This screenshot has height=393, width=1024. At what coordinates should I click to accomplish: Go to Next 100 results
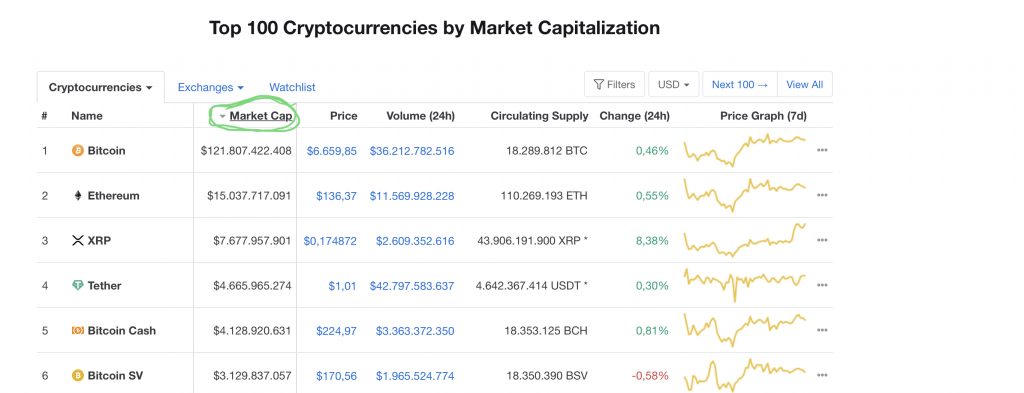740,84
